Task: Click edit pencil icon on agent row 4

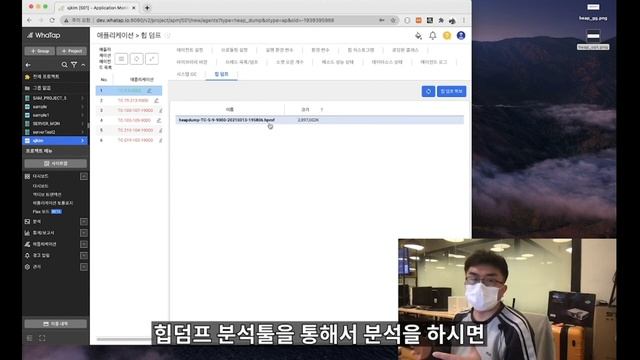Action: click(x=159, y=120)
